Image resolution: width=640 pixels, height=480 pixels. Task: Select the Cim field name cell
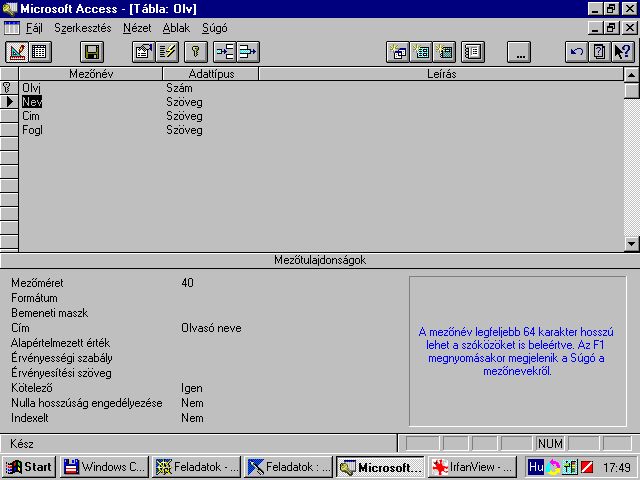pyautogui.click(x=91, y=116)
